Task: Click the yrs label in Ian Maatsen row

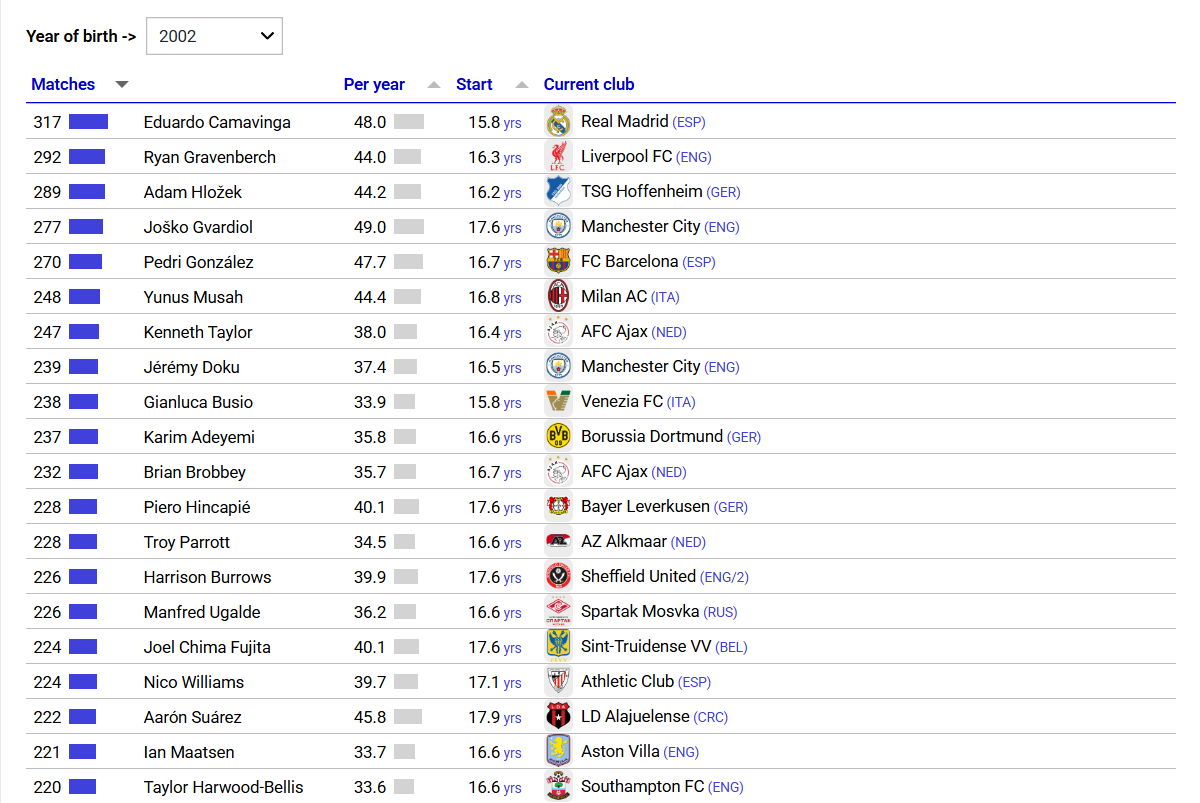Action: click(x=513, y=753)
